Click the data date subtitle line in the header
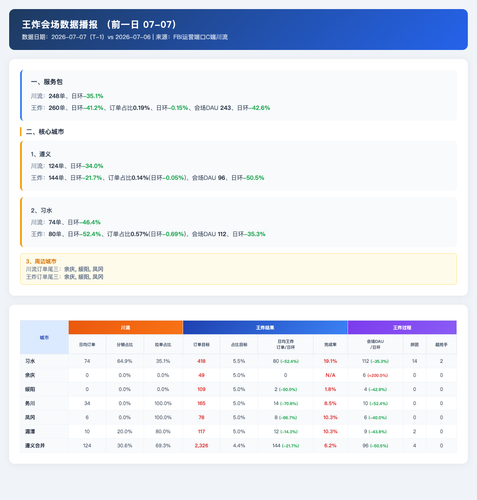Viewport: 477px width, 500px height. coord(125,37)
